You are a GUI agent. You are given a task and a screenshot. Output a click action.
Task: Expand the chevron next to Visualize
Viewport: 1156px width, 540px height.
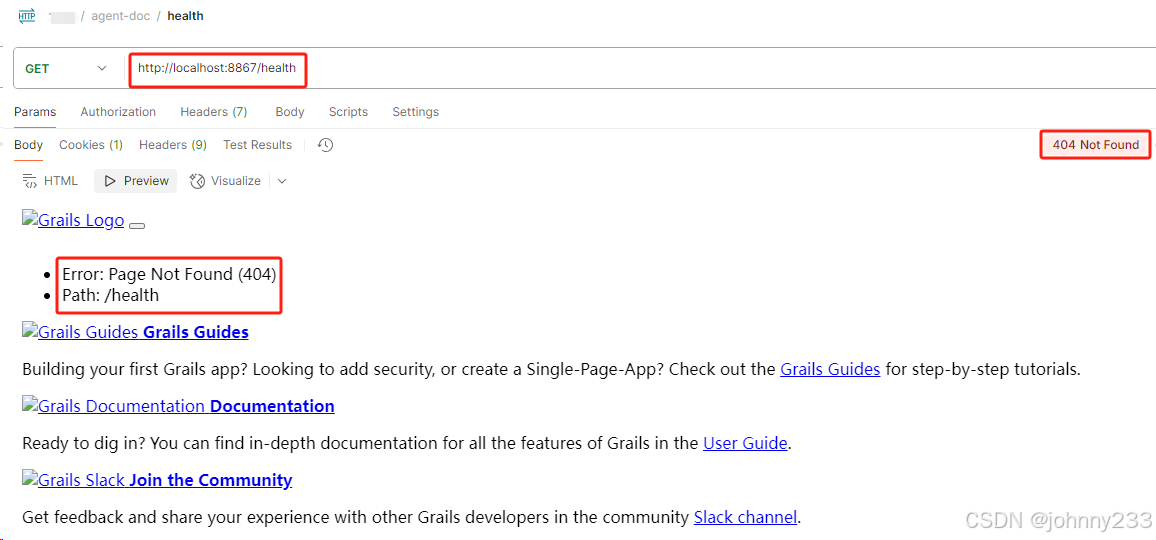[x=282, y=181]
